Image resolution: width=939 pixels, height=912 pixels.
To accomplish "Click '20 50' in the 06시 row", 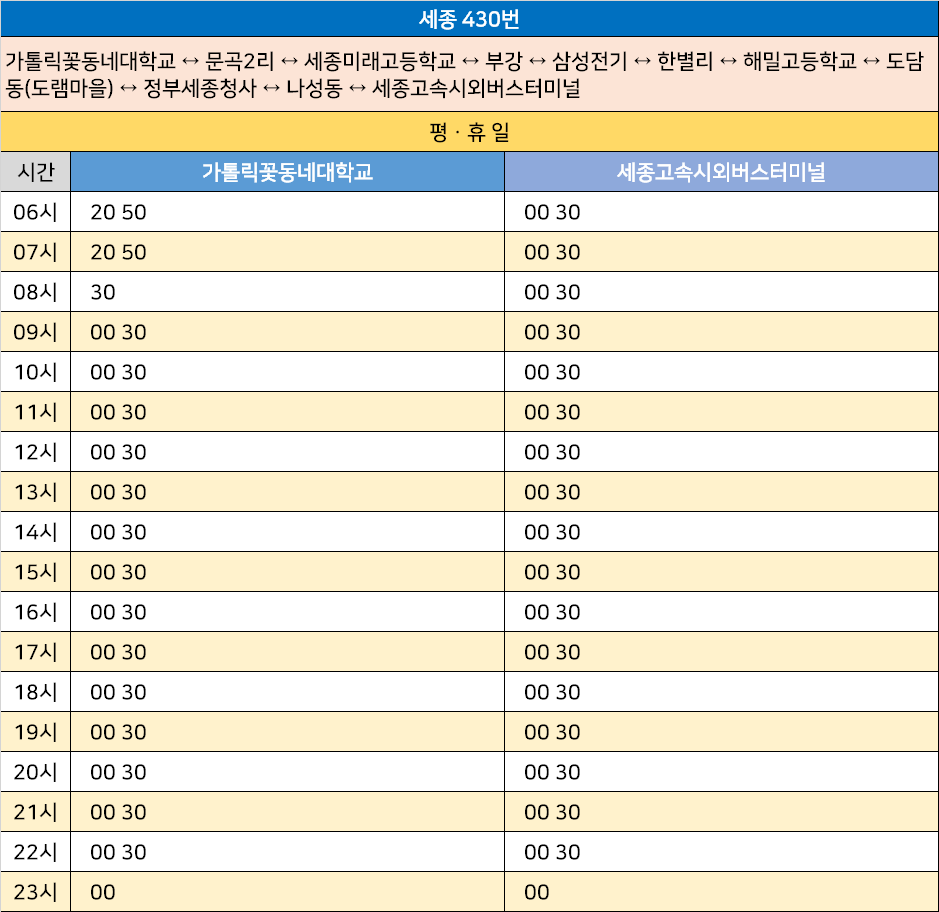I will click(x=118, y=212).
